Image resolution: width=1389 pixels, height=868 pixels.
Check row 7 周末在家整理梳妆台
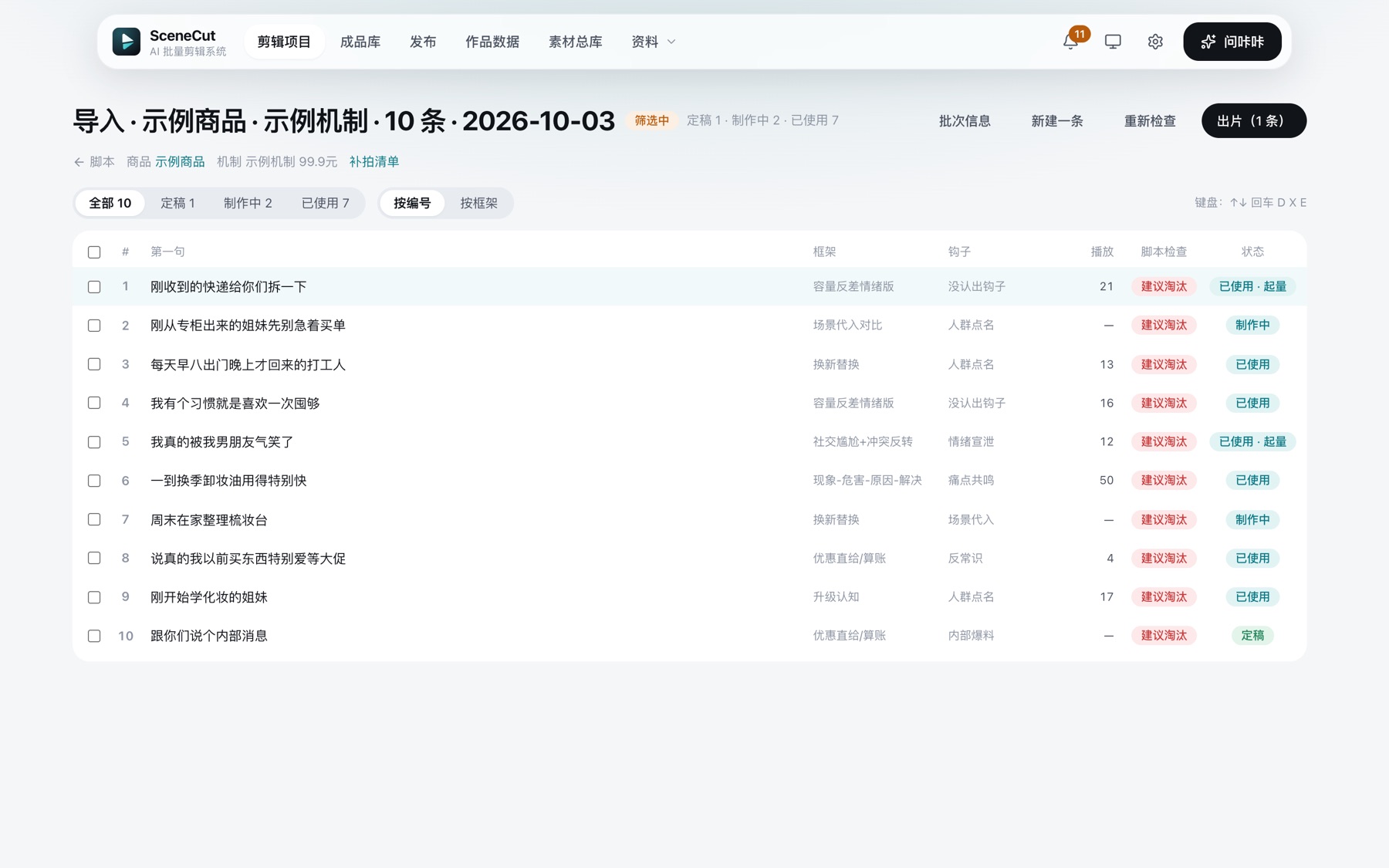point(94,519)
